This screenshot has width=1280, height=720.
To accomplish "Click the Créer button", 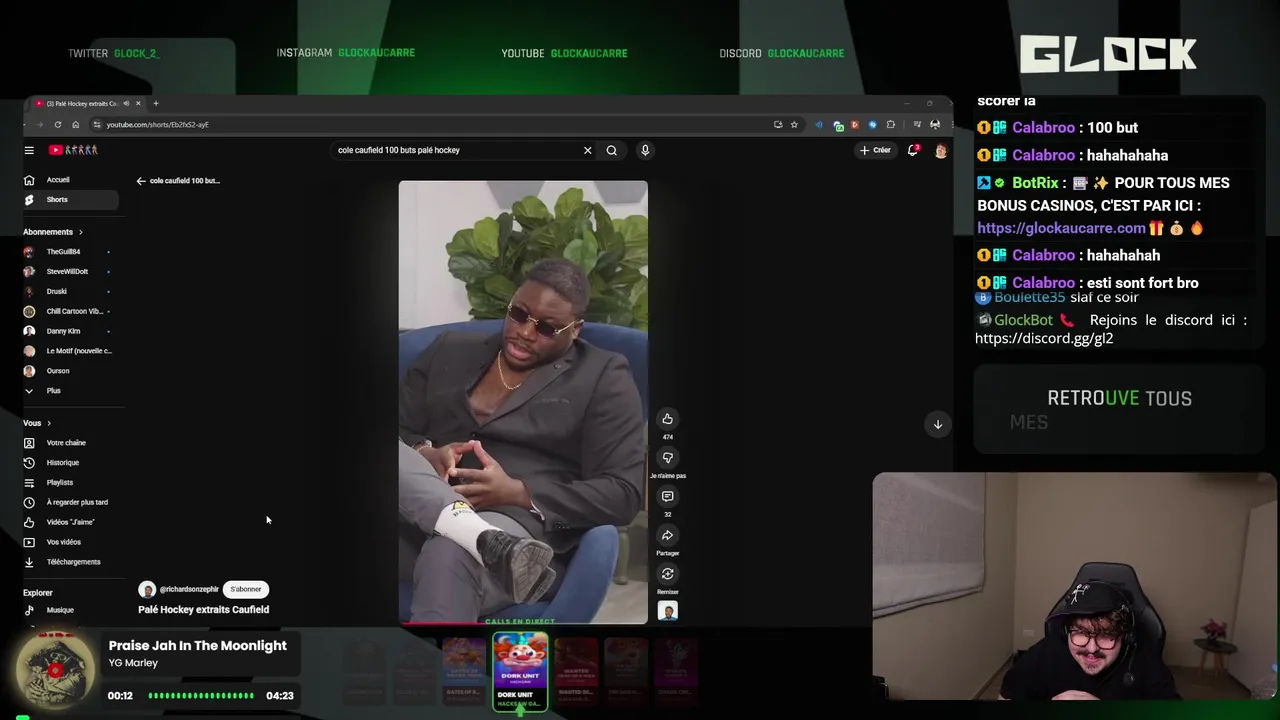I will 875,150.
